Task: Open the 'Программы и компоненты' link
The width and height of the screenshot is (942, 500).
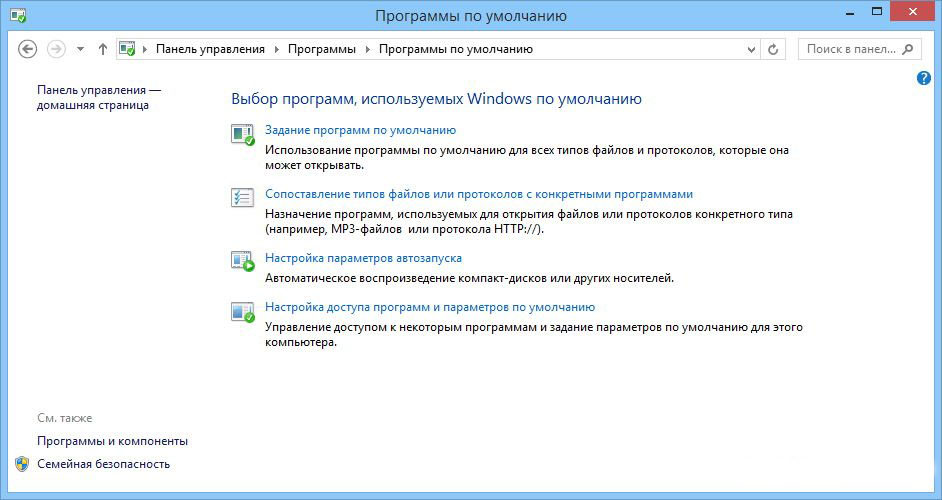Action: point(112,441)
